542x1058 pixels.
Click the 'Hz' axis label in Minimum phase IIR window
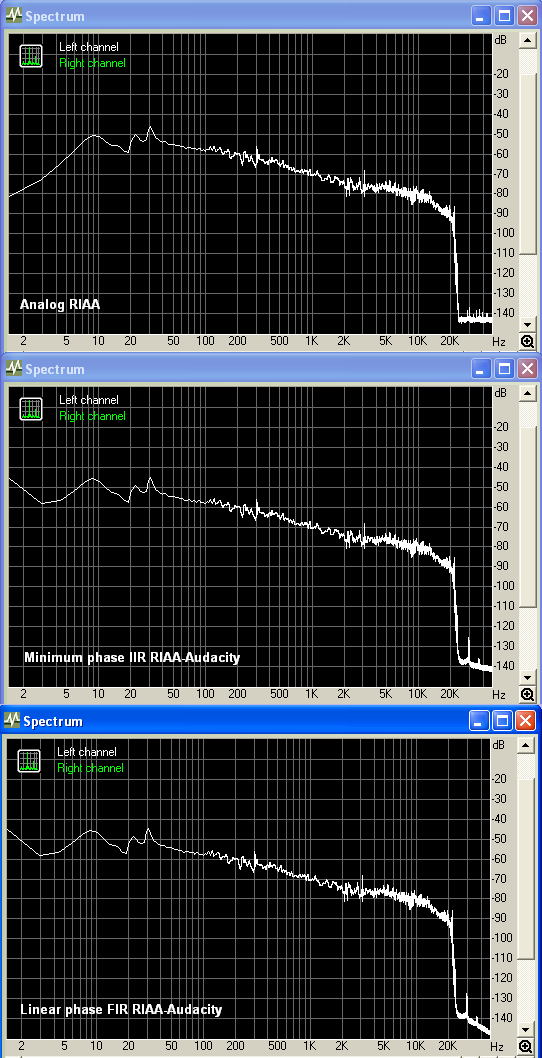(x=499, y=694)
